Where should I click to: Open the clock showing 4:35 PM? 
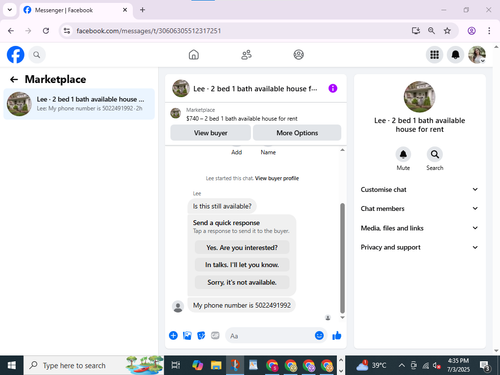click(458, 365)
